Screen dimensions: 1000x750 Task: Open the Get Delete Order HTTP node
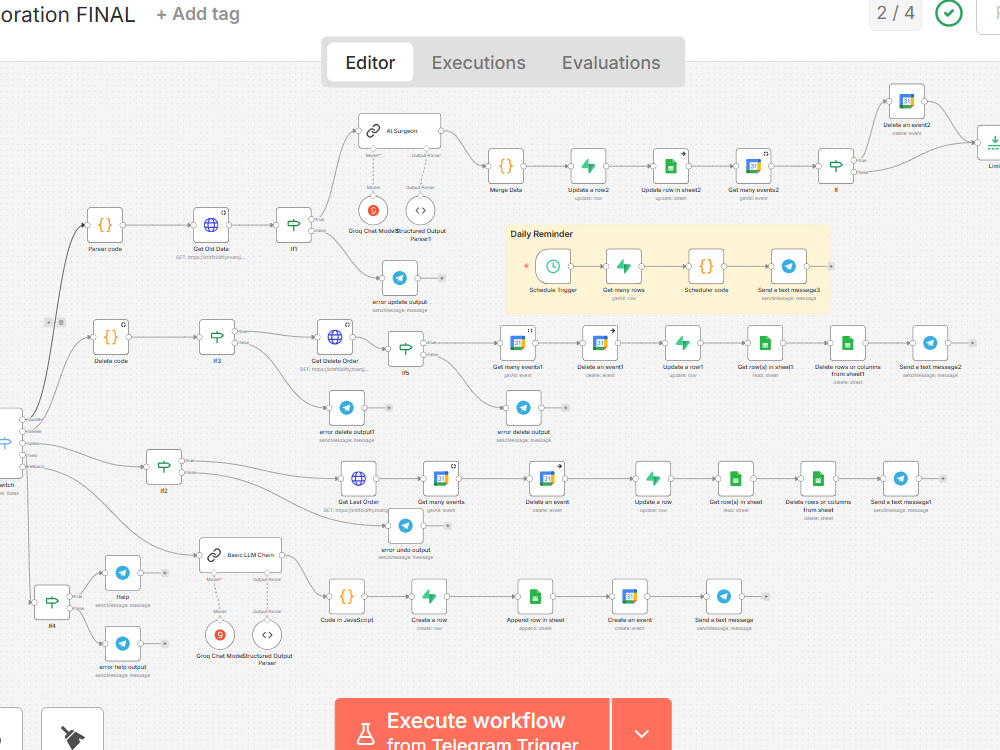[335, 337]
